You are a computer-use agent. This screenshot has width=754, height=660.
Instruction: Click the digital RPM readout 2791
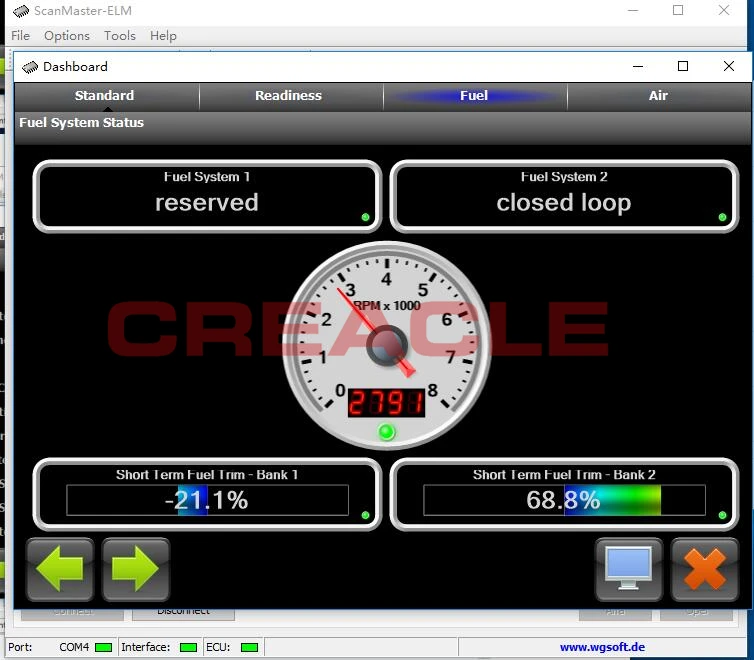pyautogui.click(x=386, y=402)
